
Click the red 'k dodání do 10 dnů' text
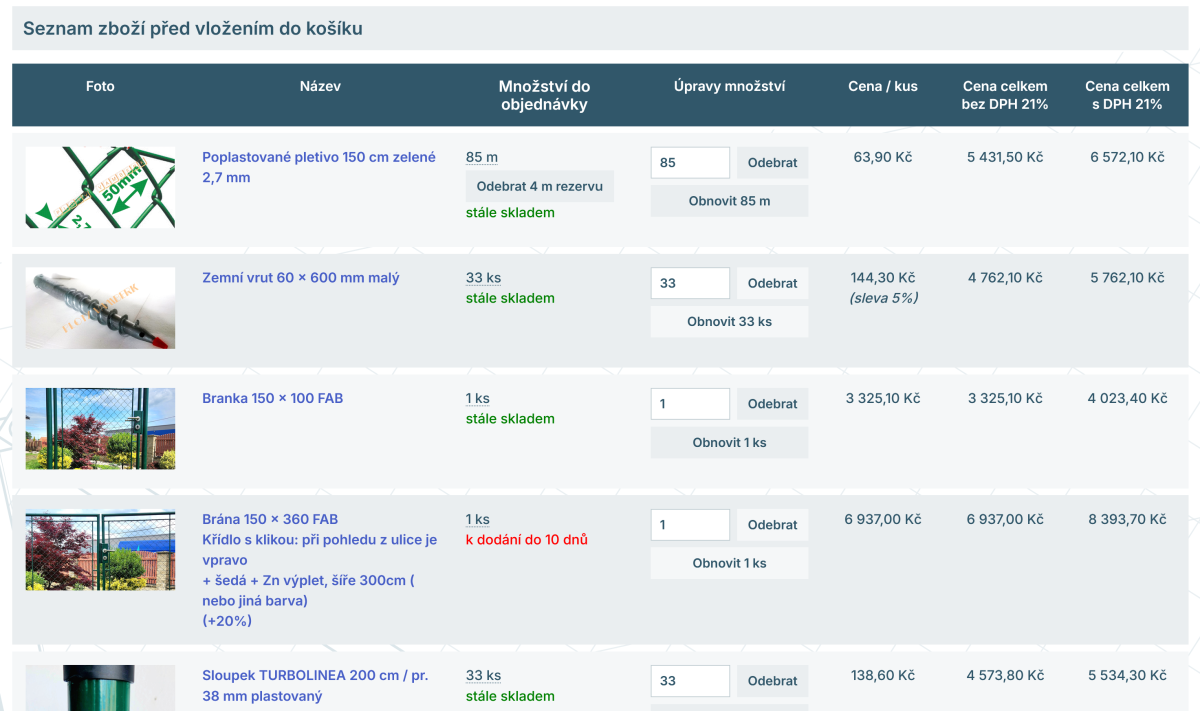pyautogui.click(x=527, y=540)
